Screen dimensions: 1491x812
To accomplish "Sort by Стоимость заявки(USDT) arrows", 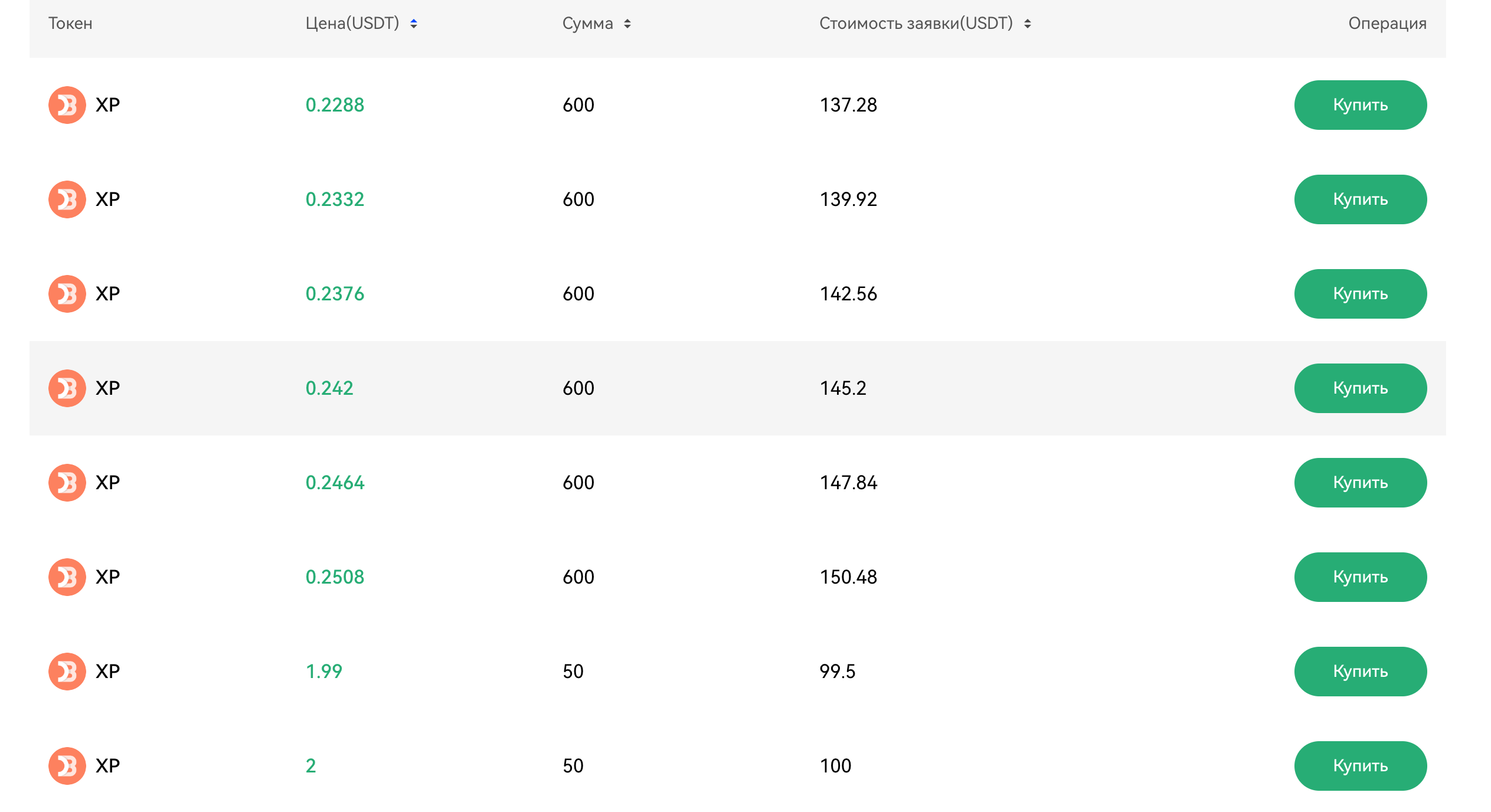I will pos(1028,24).
